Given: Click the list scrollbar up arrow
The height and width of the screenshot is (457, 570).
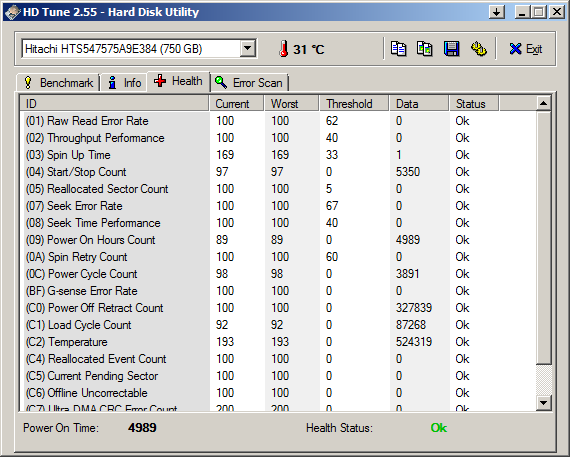Looking at the screenshot, I should pyautogui.click(x=543, y=104).
